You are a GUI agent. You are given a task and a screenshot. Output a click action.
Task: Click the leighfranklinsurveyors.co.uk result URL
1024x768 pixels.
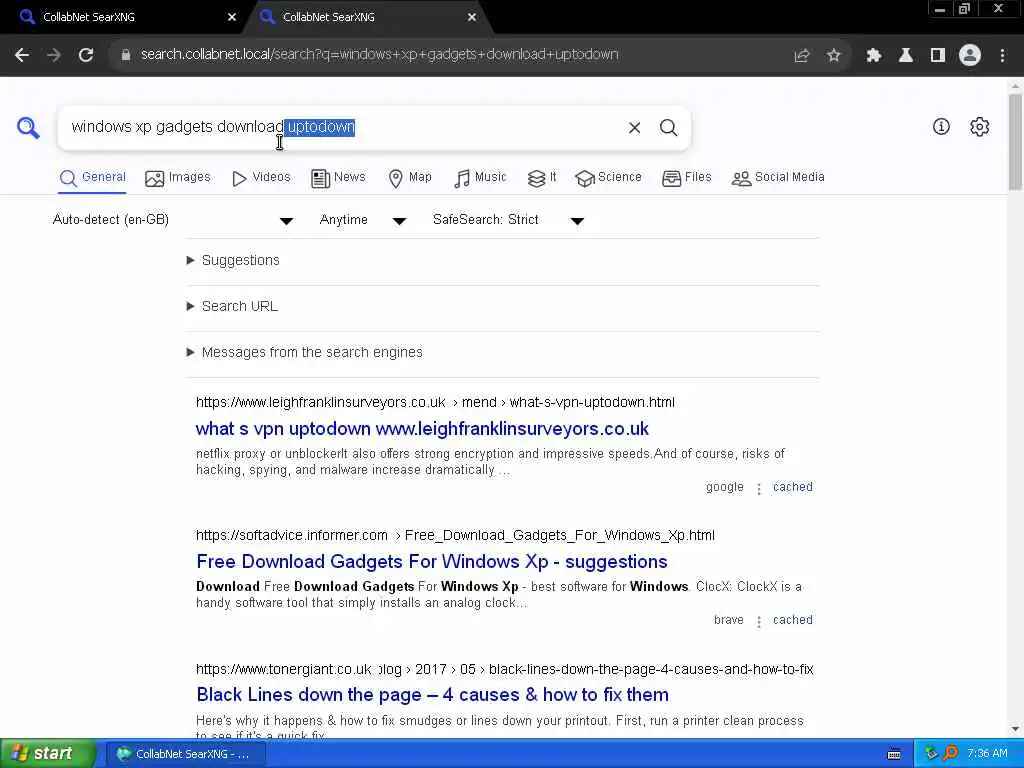click(435, 402)
